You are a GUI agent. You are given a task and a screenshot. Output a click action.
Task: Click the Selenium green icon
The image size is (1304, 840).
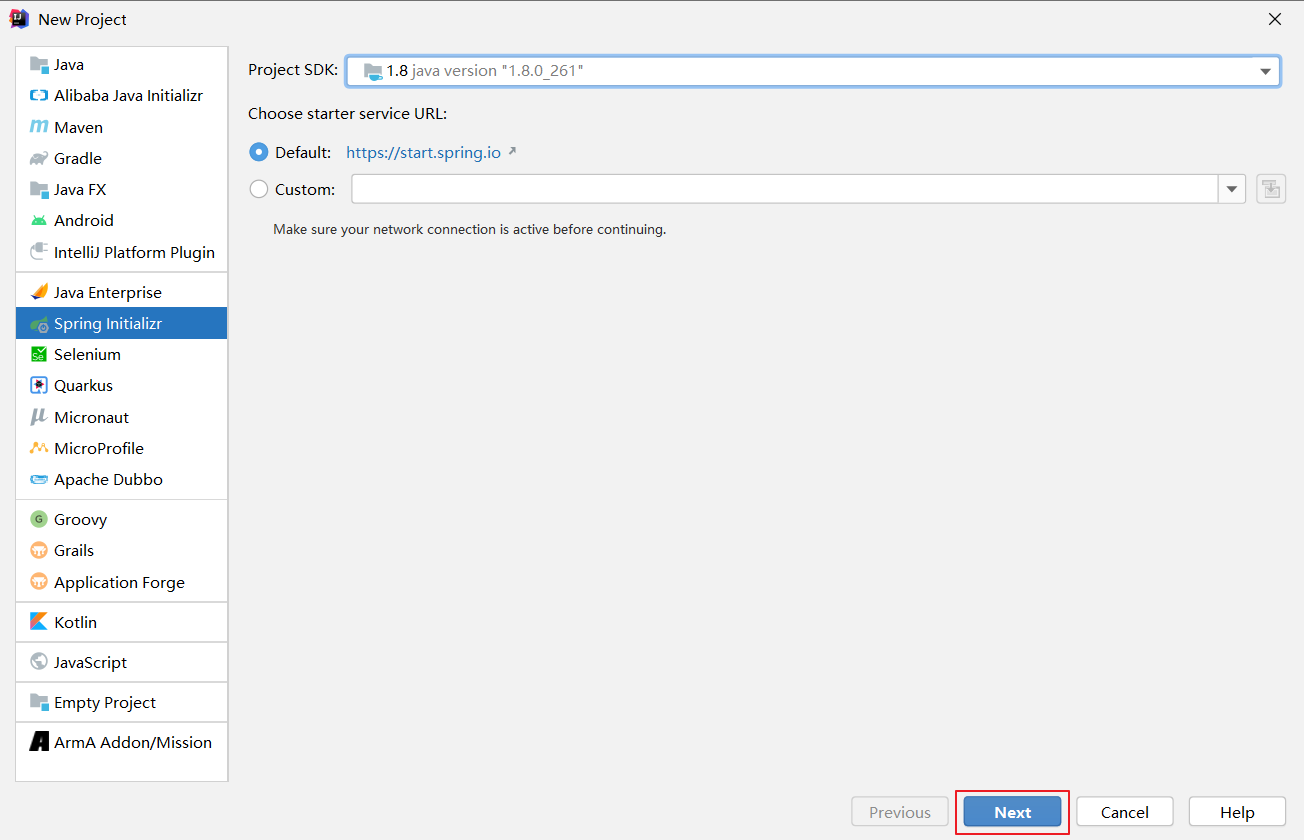39,354
